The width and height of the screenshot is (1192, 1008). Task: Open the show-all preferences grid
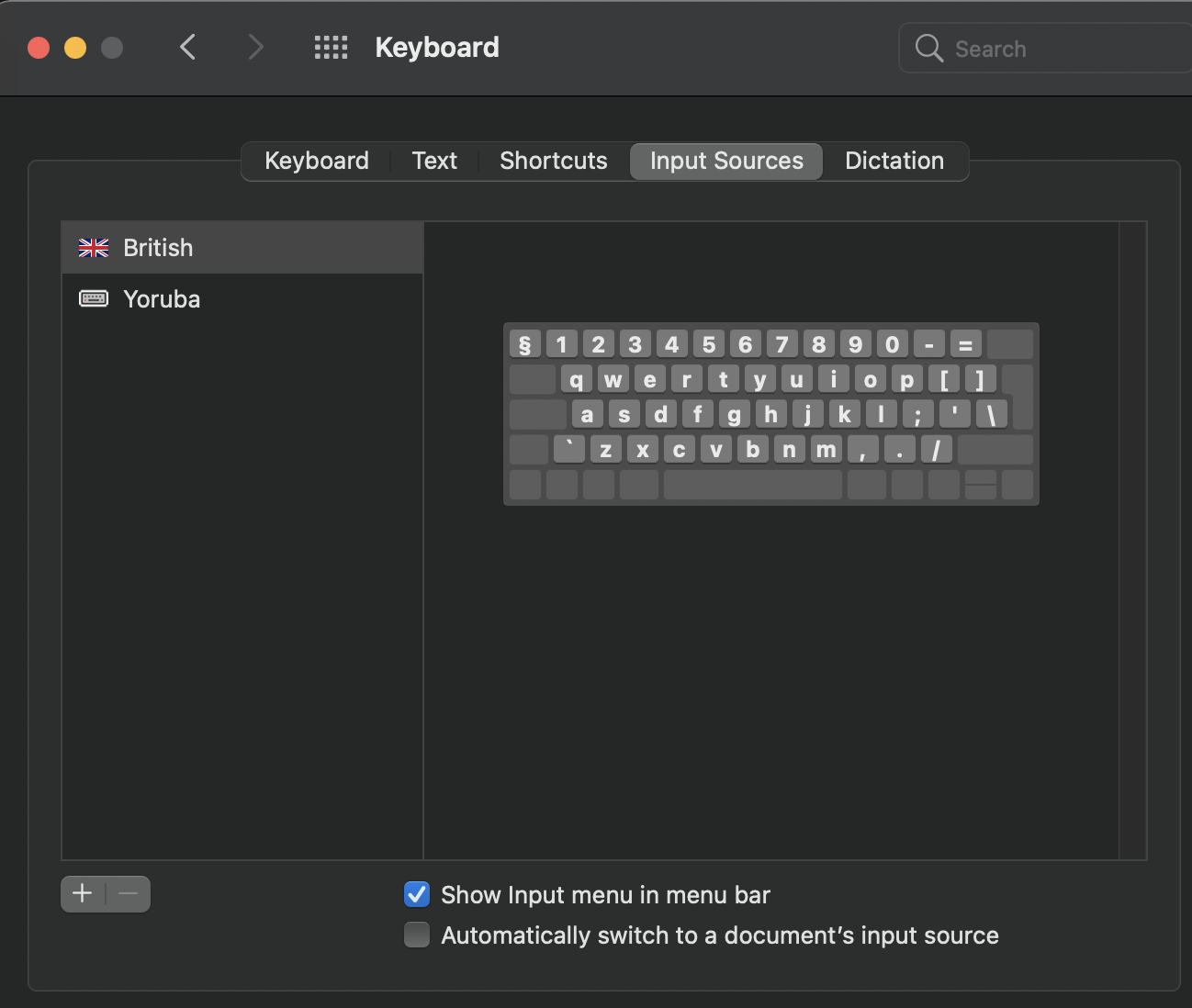(x=331, y=48)
